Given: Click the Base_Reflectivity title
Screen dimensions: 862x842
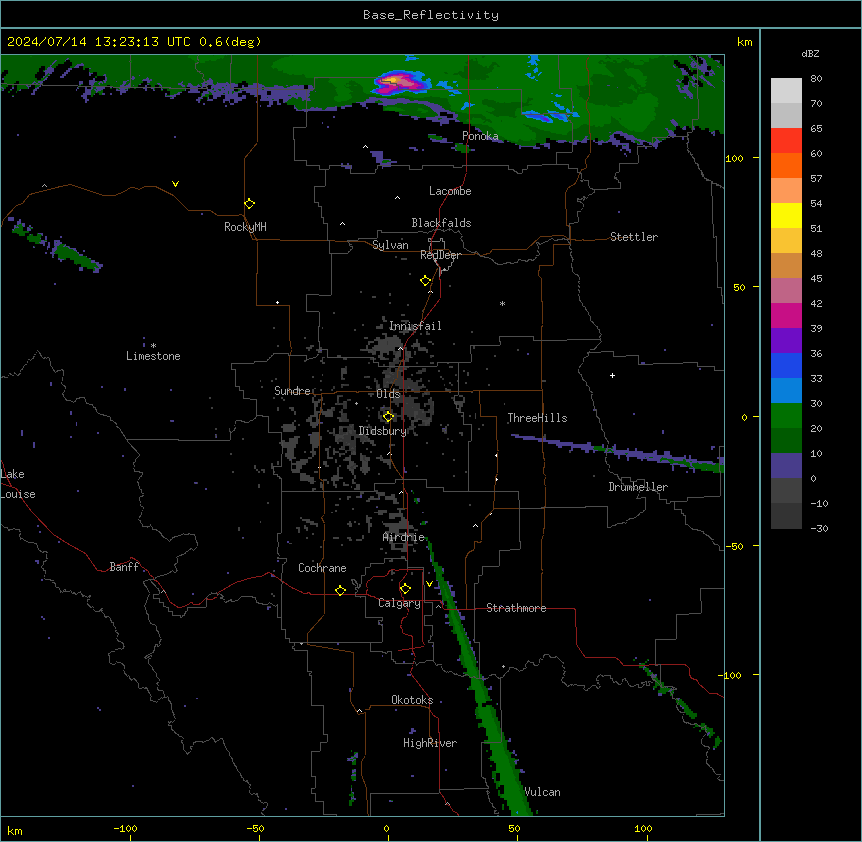Looking at the screenshot, I should point(431,15).
